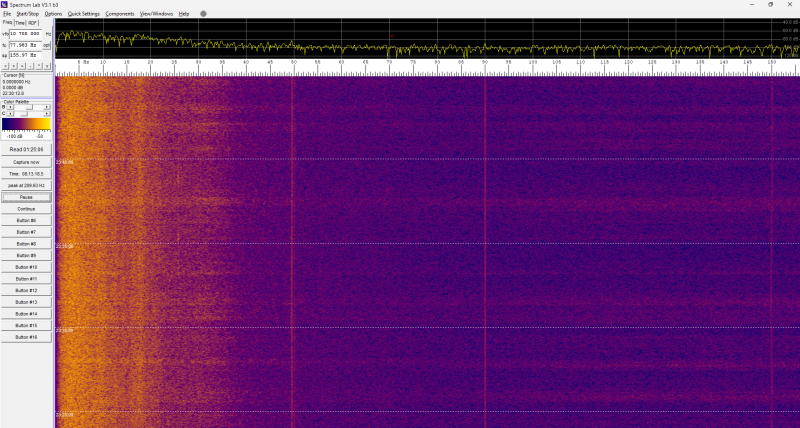Click the color palette gradient bar
Screen dimensions: 800x428
click(x=26, y=124)
